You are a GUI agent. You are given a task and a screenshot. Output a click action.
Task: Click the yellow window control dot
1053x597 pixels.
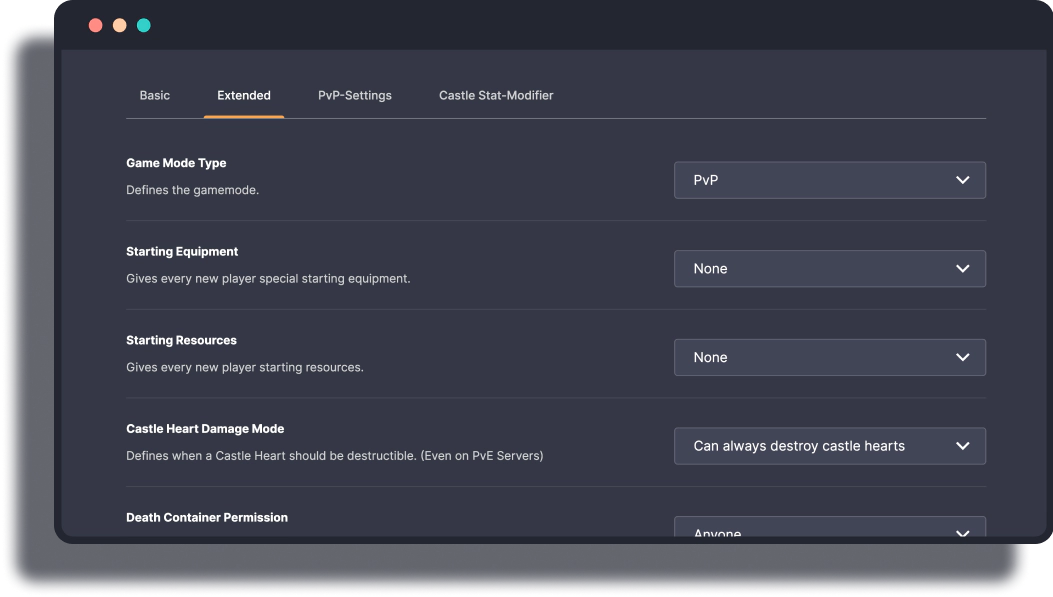tap(119, 24)
